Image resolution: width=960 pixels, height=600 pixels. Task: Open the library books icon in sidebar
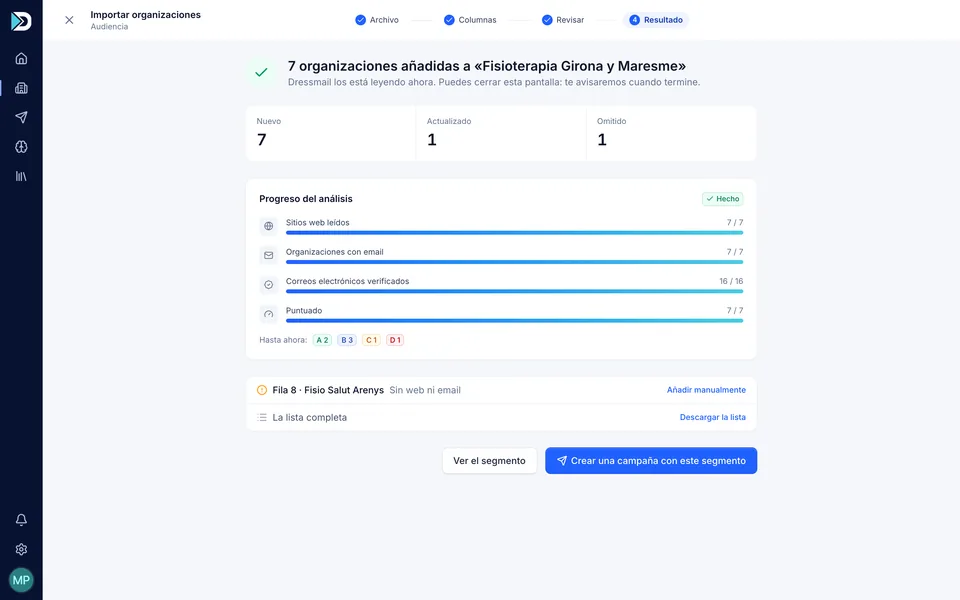pyautogui.click(x=21, y=176)
